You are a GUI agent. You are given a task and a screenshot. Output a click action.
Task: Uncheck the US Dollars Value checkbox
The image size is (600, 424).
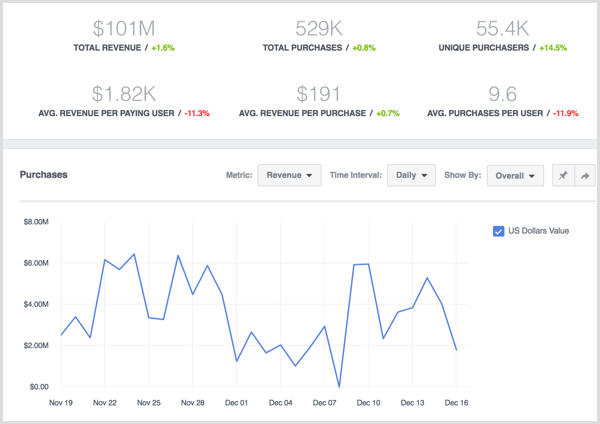tap(498, 231)
